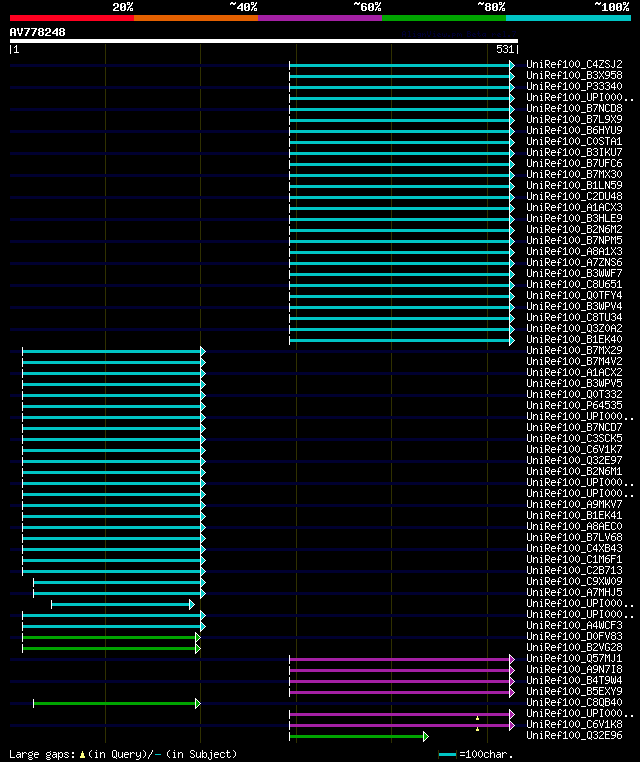Click the cyan alignment bar for UniRef100_B7LV68
This screenshot has width=640, height=762.
click(112, 538)
